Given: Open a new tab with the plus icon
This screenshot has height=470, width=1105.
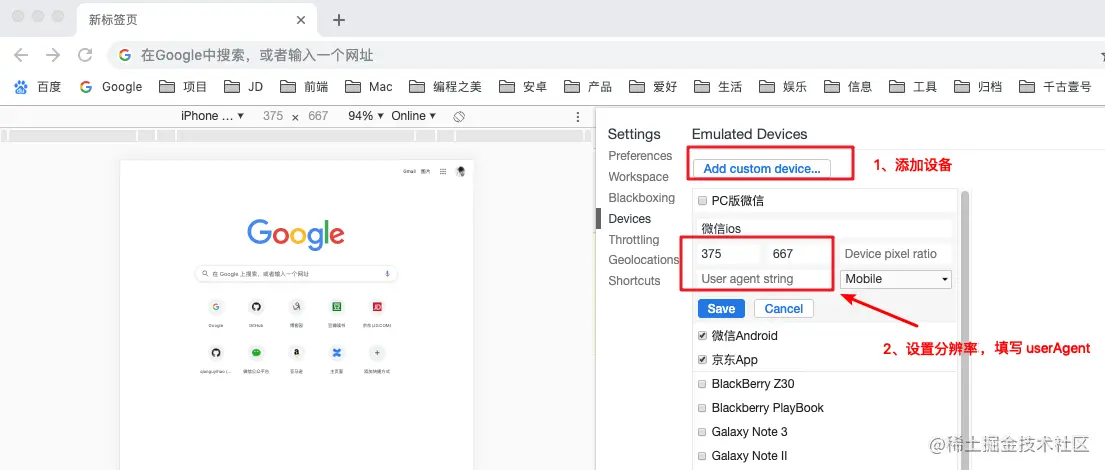Looking at the screenshot, I should click(x=338, y=20).
